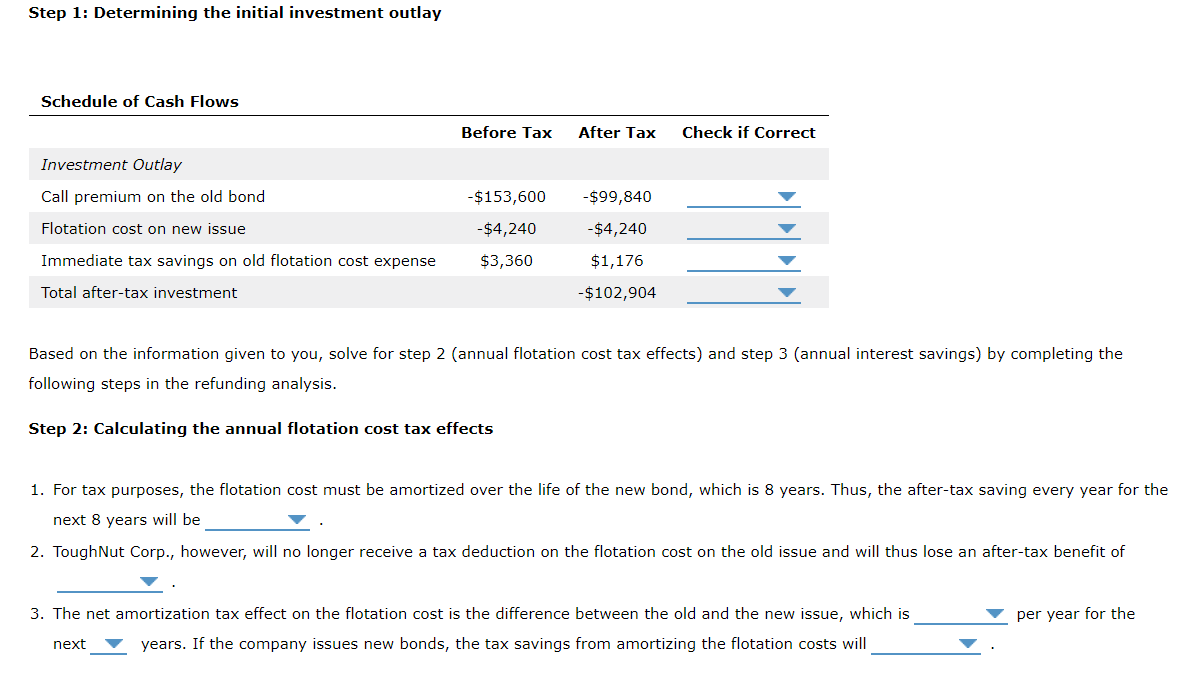1188x678 pixels.
Task: Open the 'next ___ years' dropdown
Action: (x=115, y=644)
